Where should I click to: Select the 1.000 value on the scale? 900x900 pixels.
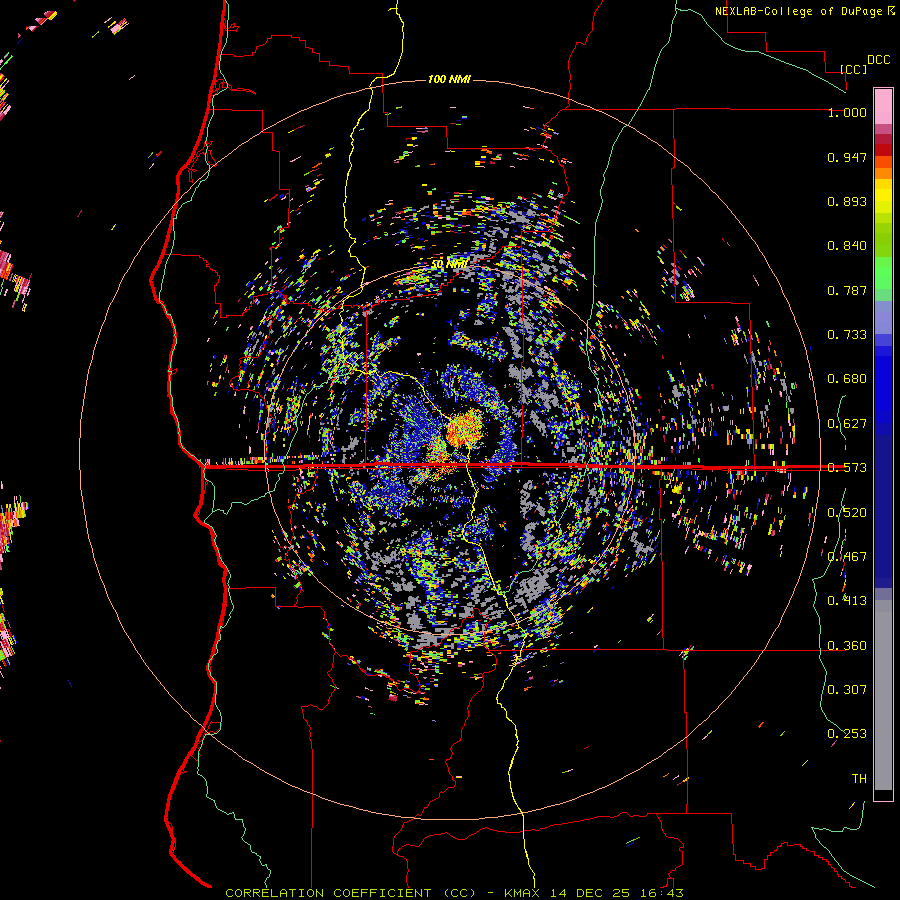847,112
